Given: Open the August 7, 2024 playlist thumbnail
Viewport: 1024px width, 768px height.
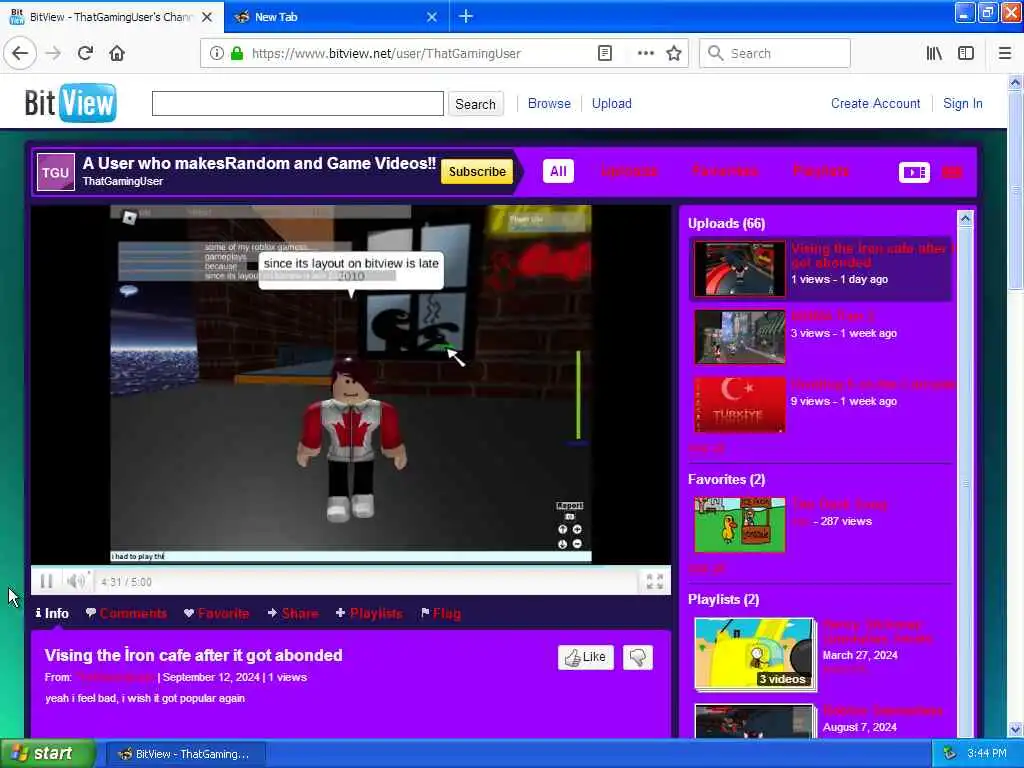Looking at the screenshot, I should pos(755,722).
